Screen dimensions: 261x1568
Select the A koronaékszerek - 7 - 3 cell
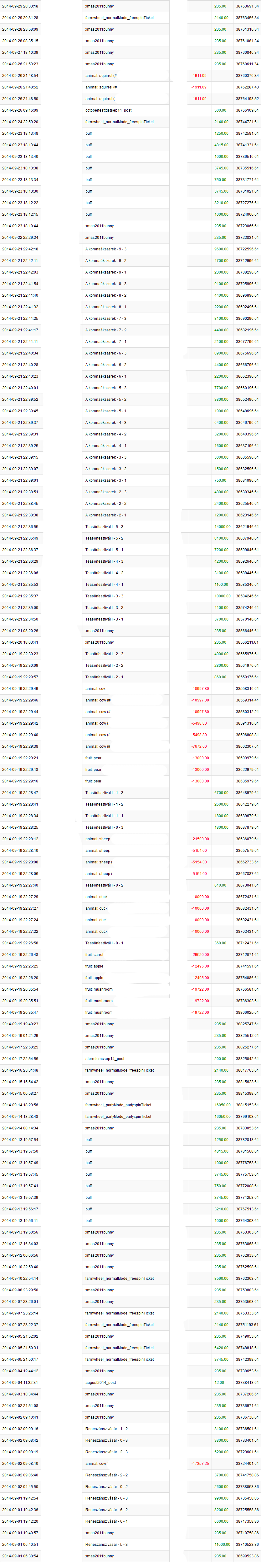pyautogui.click(x=105, y=318)
